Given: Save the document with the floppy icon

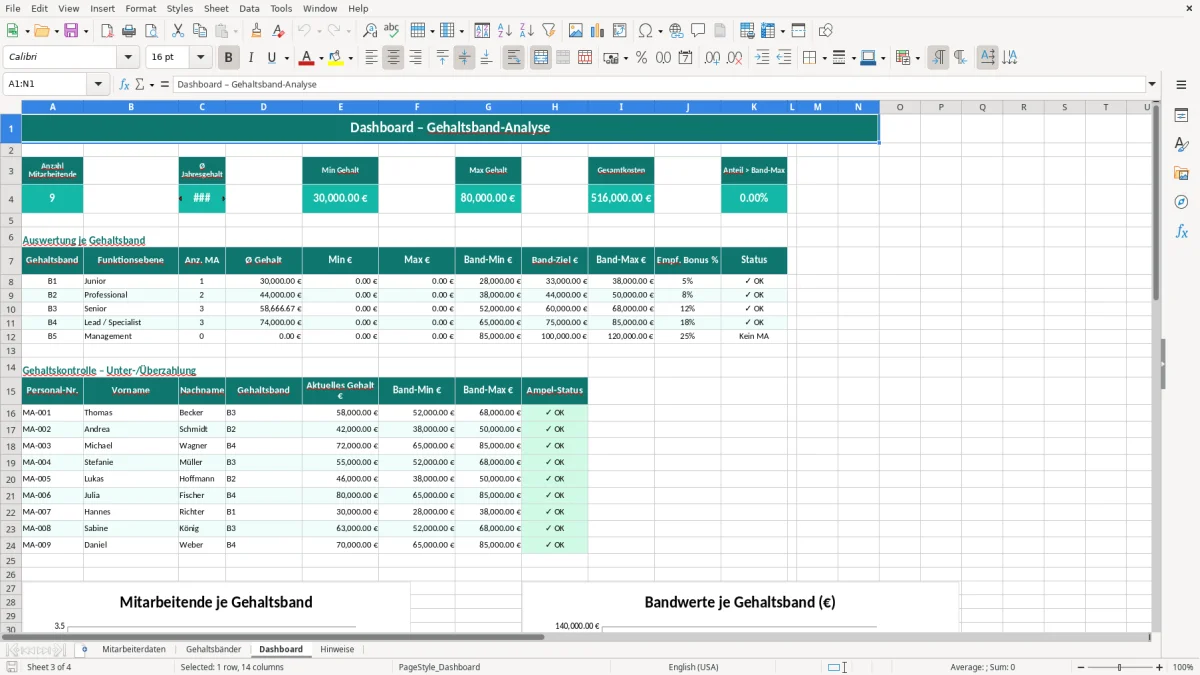Looking at the screenshot, I should pos(71,31).
